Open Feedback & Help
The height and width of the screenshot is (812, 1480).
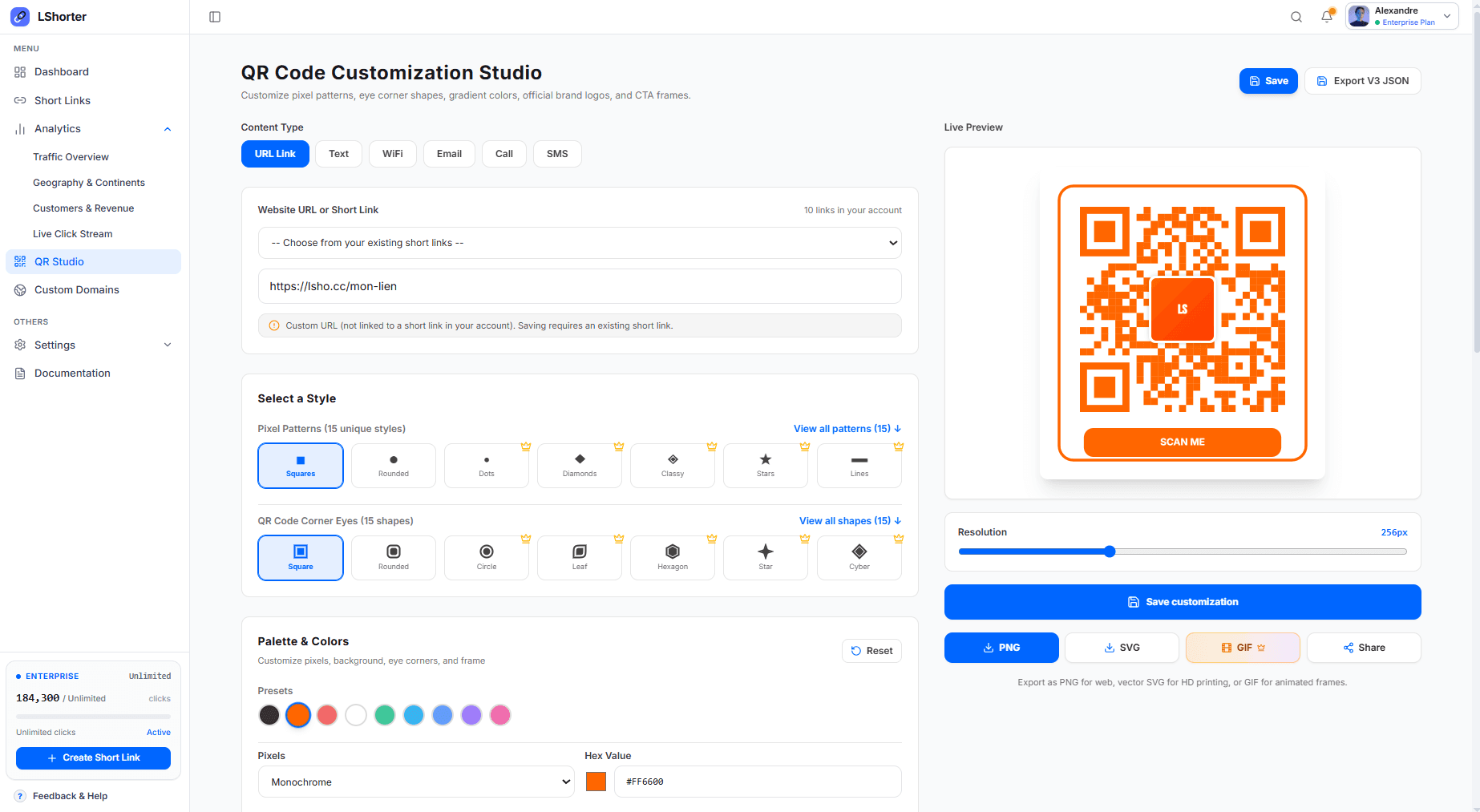point(62,796)
